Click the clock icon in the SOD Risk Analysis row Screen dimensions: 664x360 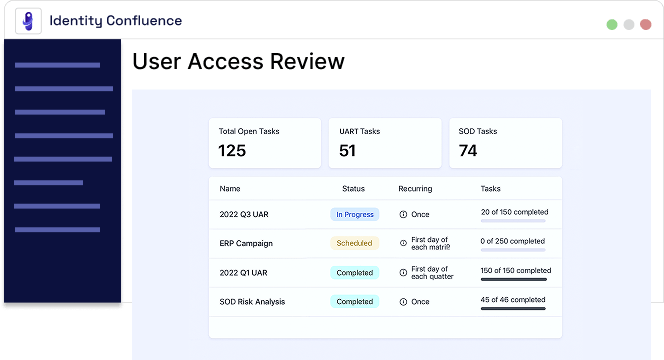click(403, 302)
